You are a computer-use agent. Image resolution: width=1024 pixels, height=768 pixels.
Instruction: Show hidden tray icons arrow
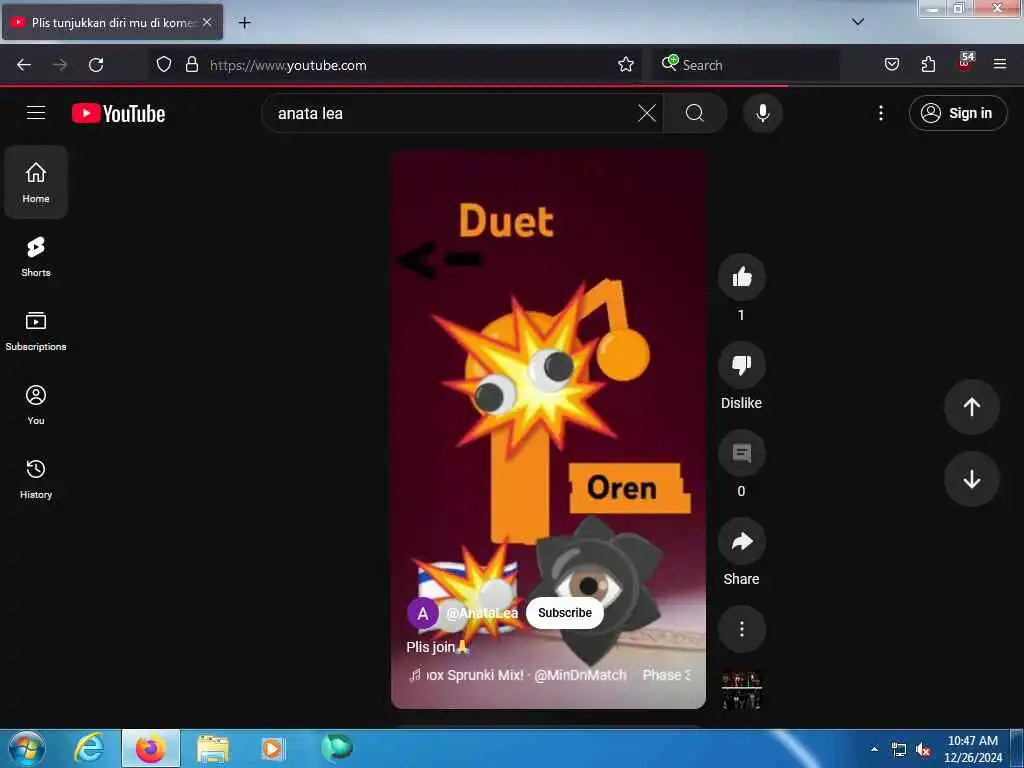pyautogui.click(x=874, y=749)
